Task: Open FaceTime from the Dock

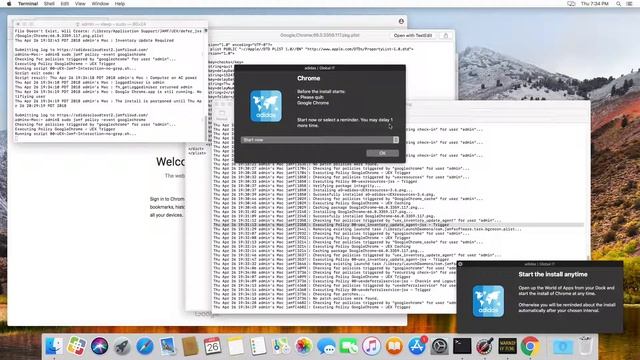Action: tap(349, 347)
